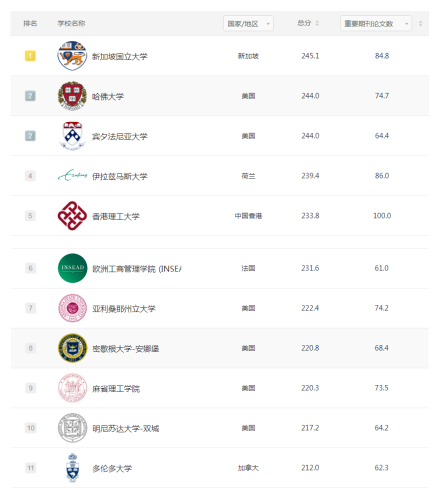
Task: Open the 重要期刊论文数 indicator dropdown
Action: [376, 23]
